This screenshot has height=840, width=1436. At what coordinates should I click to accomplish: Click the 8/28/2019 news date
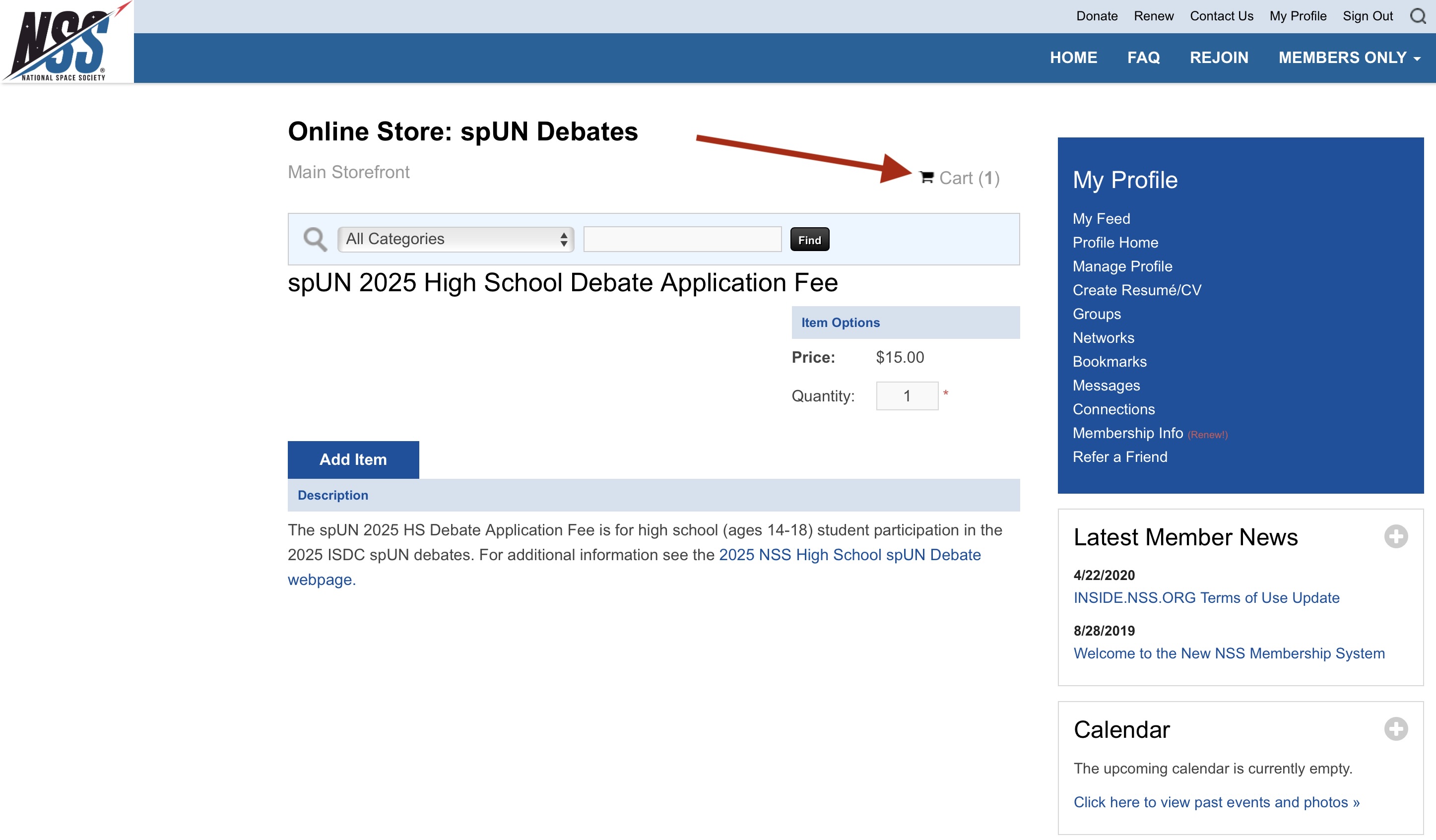(x=1104, y=631)
